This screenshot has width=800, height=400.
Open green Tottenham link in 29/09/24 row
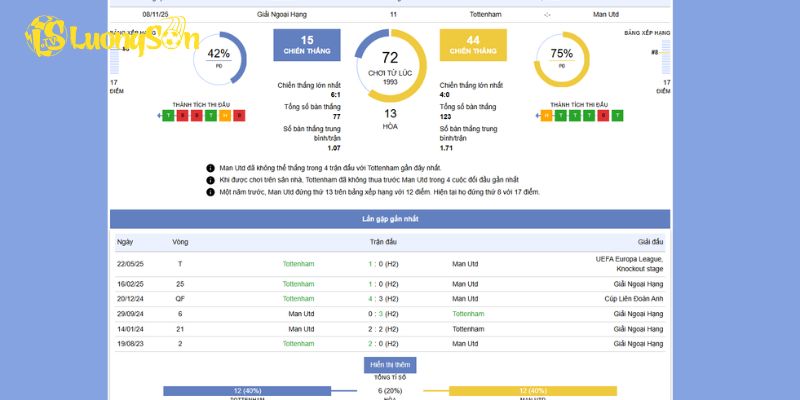[x=467, y=313]
